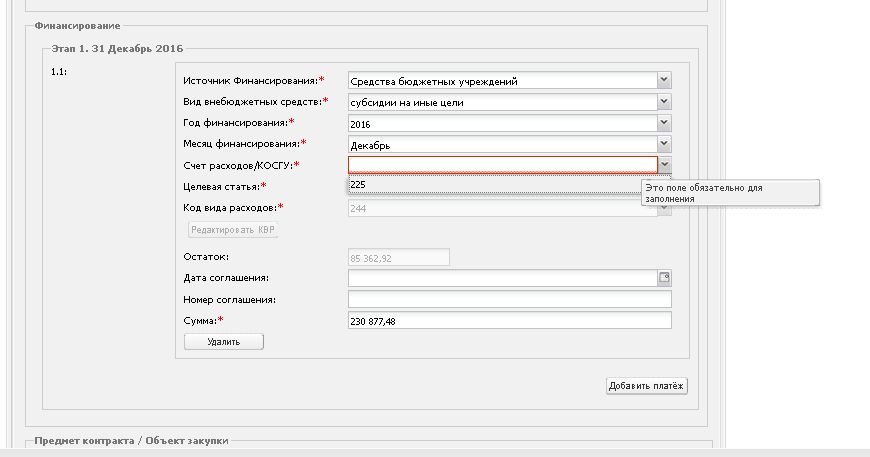Image resolution: width=870 pixels, height=457 pixels.
Task: Click Редактировать КВР button
Action: (x=232, y=230)
